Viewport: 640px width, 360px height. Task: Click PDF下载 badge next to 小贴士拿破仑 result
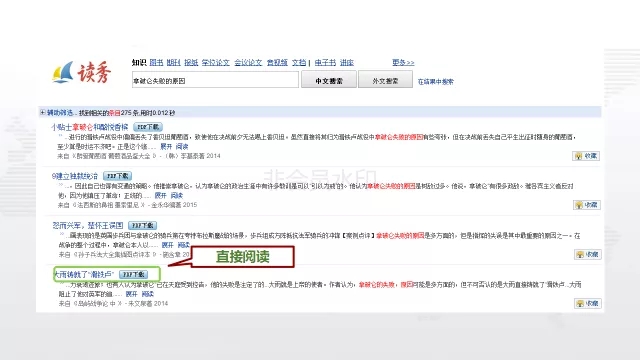148,127
